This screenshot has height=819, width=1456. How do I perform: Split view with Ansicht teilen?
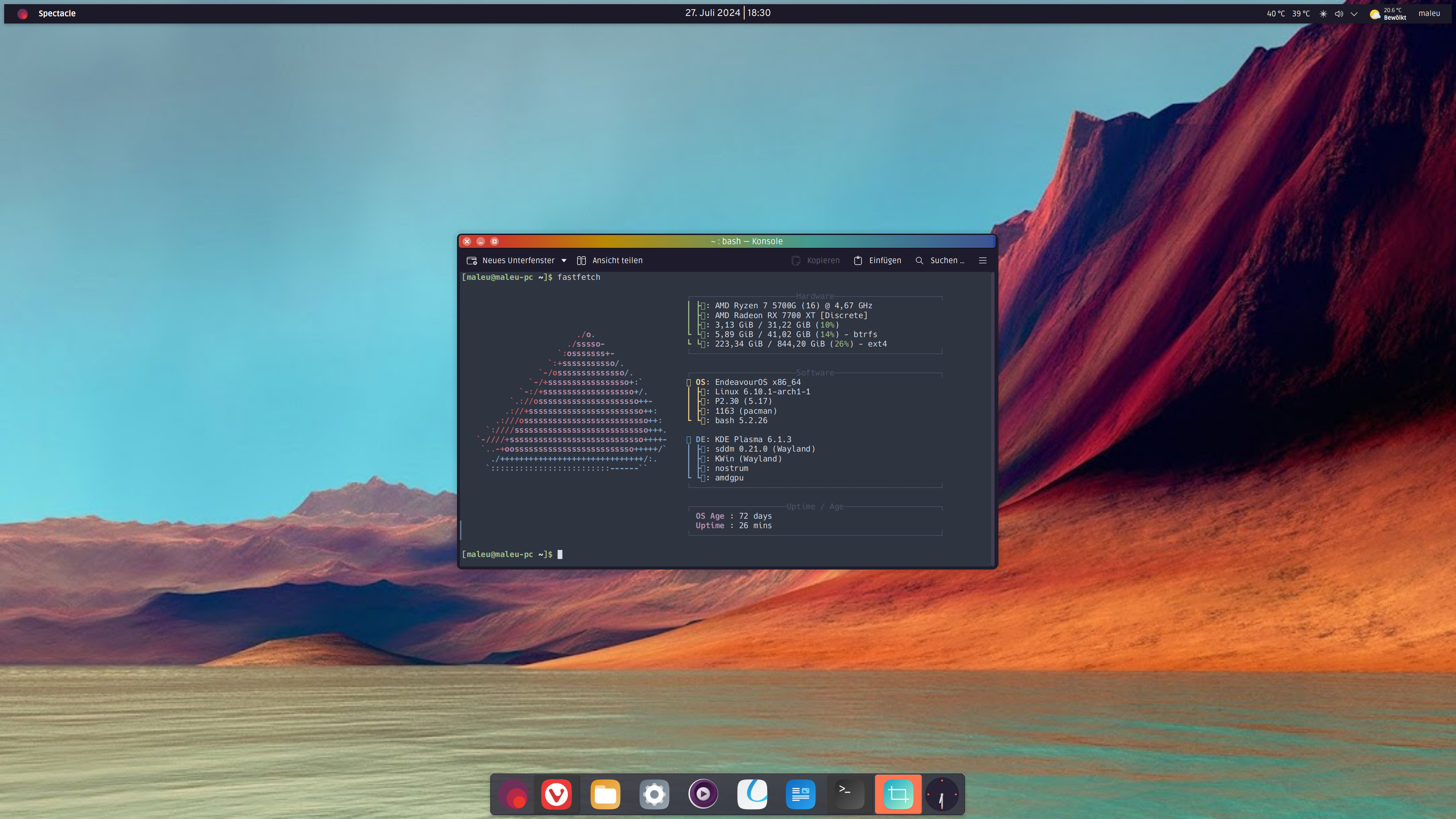[609, 260]
